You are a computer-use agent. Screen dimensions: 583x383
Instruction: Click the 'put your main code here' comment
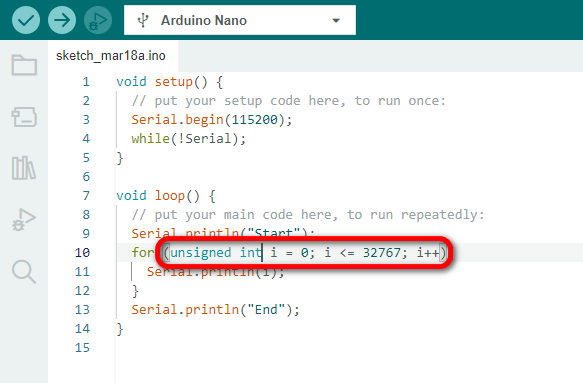(x=308, y=215)
